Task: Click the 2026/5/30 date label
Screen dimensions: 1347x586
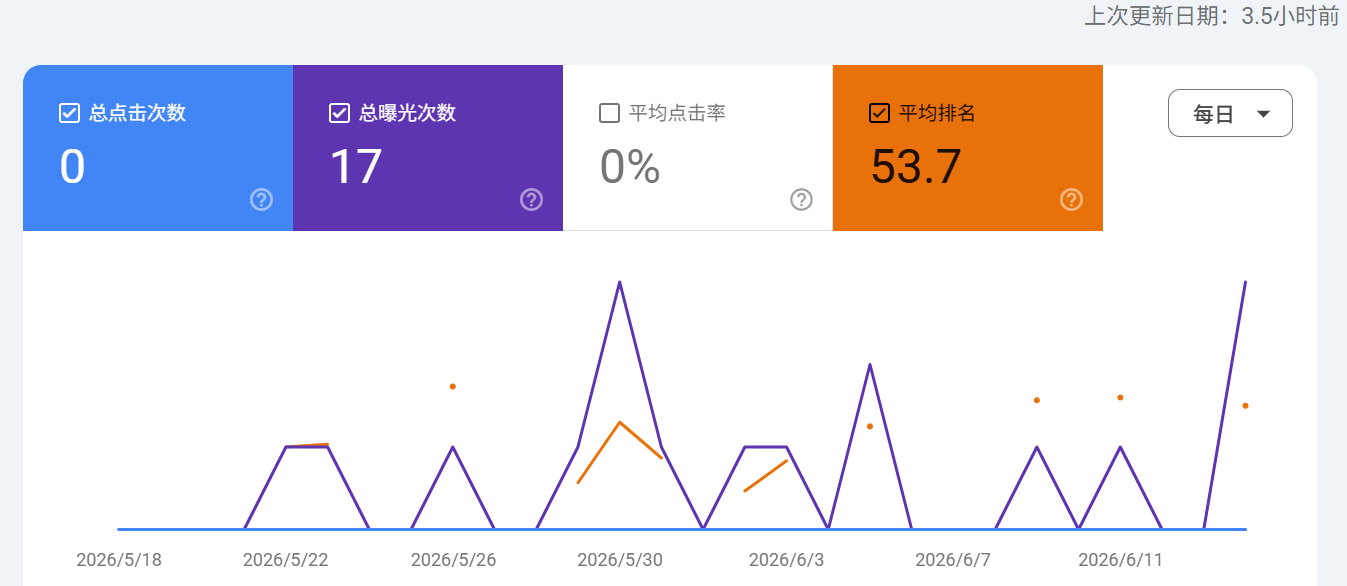Action: tap(620, 559)
